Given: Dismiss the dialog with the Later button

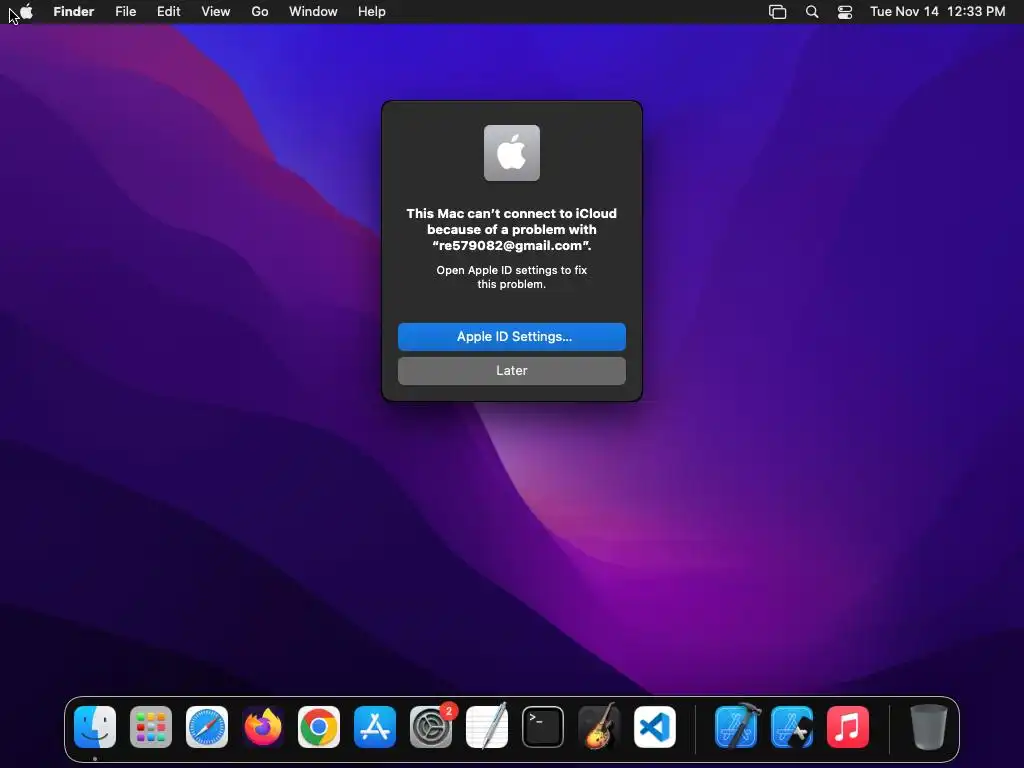Looking at the screenshot, I should pyautogui.click(x=512, y=371).
